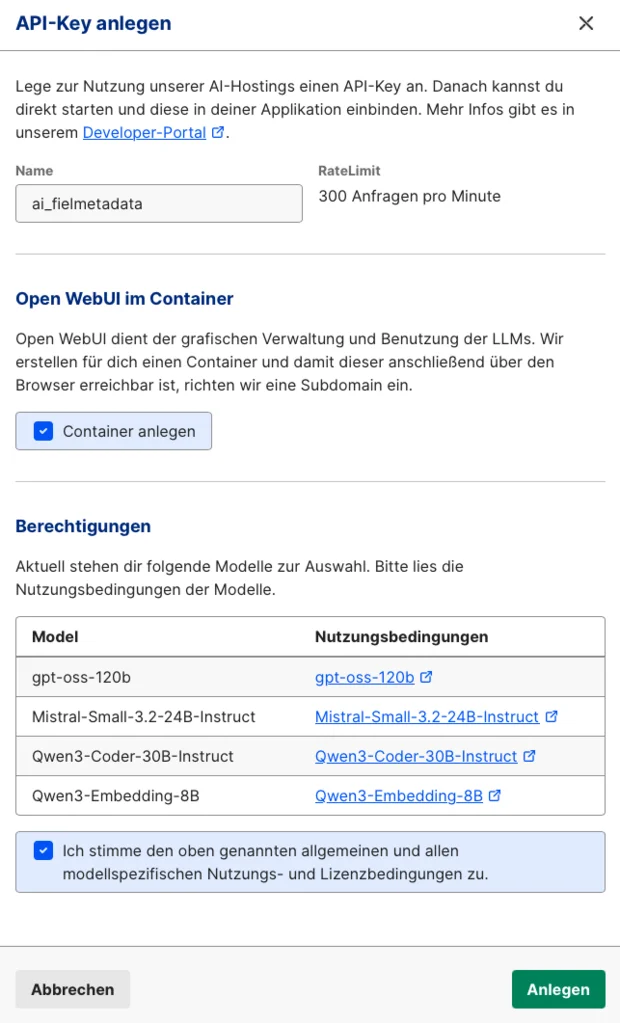Click the external link icon beside Mistral-Small-3.2-24B-Instruct
This screenshot has height=1023, width=620.
pos(551,717)
